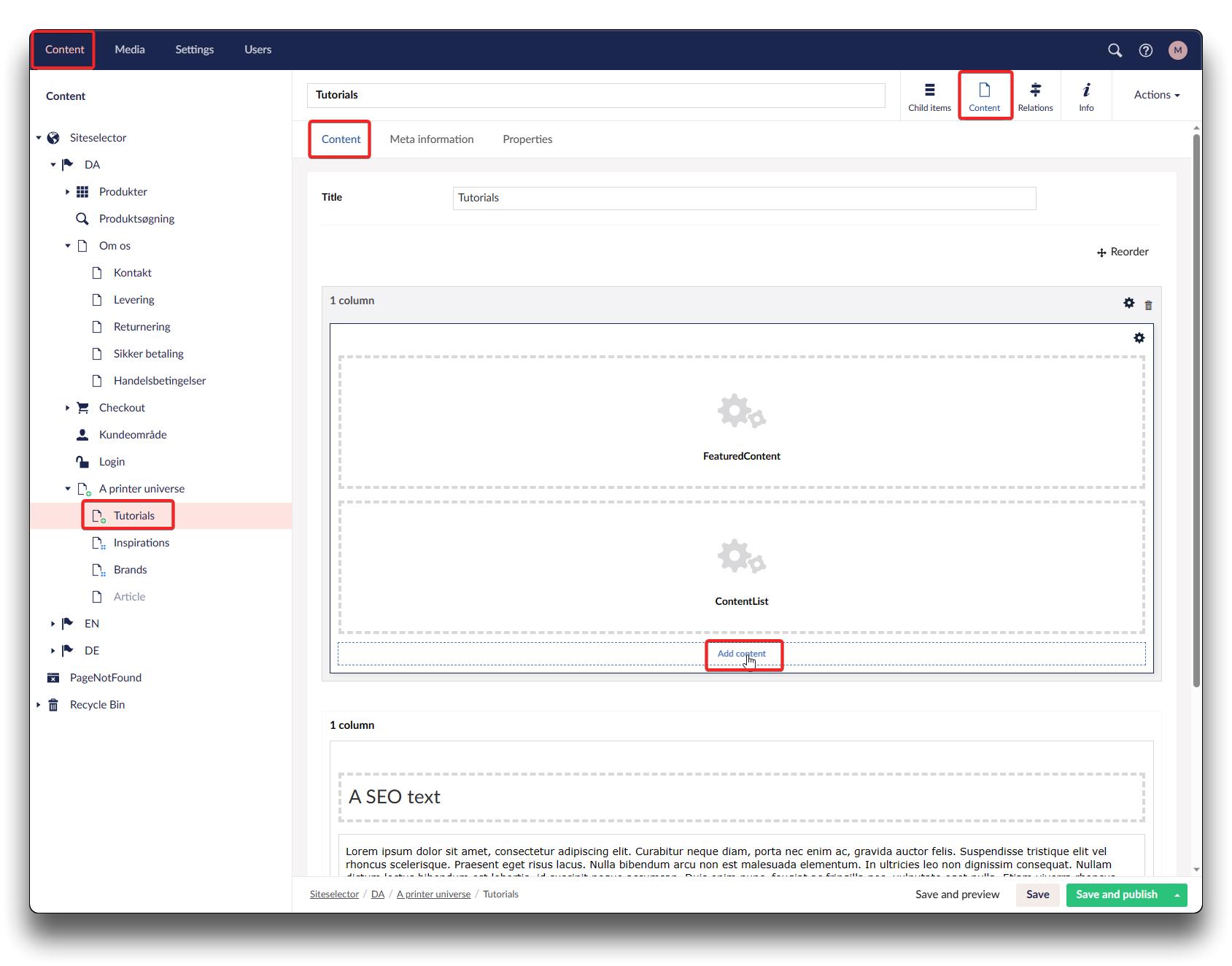This screenshot has width=1232, height=966.
Task: Open inner column settings gear
Action: click(1139, 338)
